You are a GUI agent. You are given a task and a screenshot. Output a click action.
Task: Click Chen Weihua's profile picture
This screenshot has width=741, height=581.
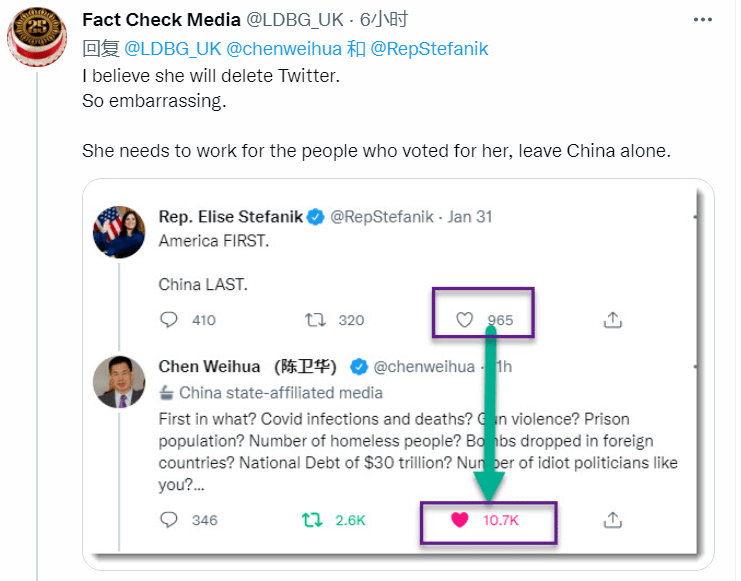(x=119, y=382)
